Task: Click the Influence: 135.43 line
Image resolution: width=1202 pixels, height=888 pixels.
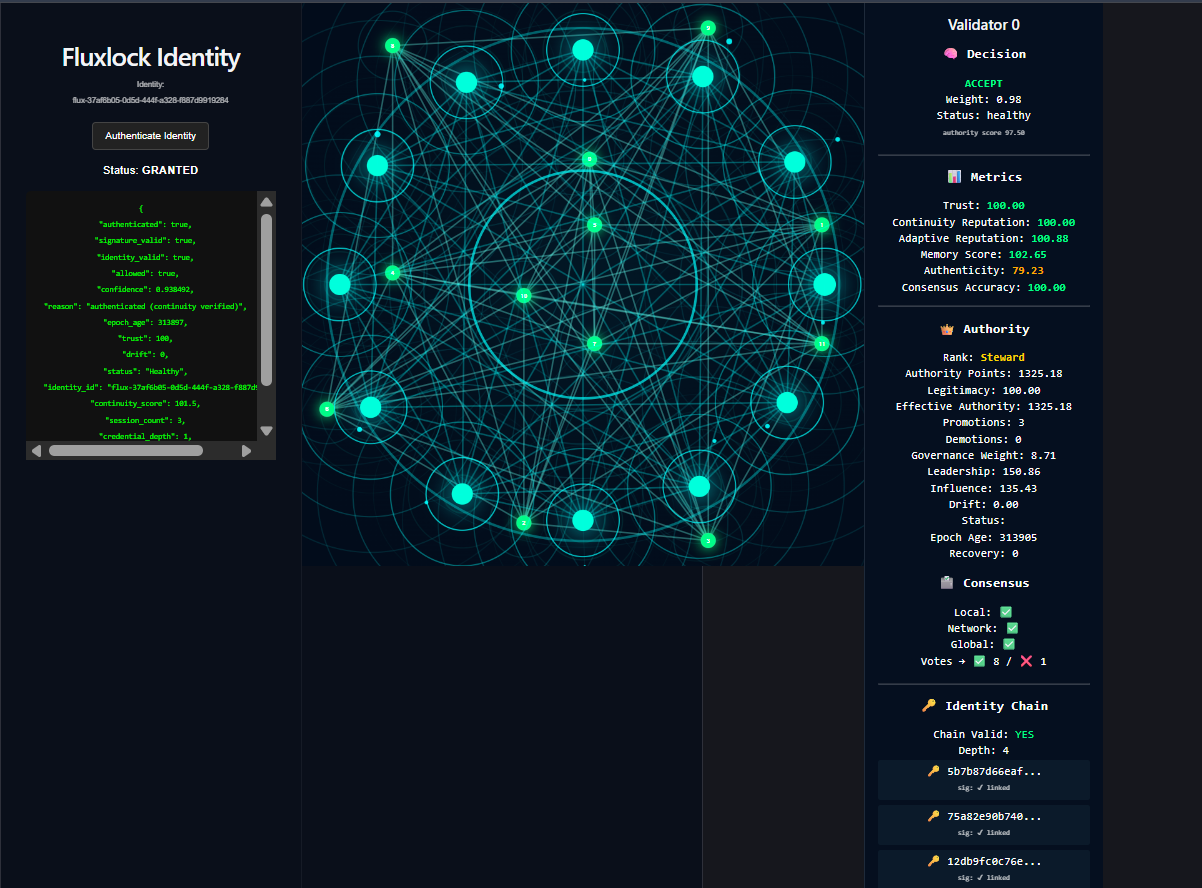Action: pyautogui.click(x=984, y=489)
